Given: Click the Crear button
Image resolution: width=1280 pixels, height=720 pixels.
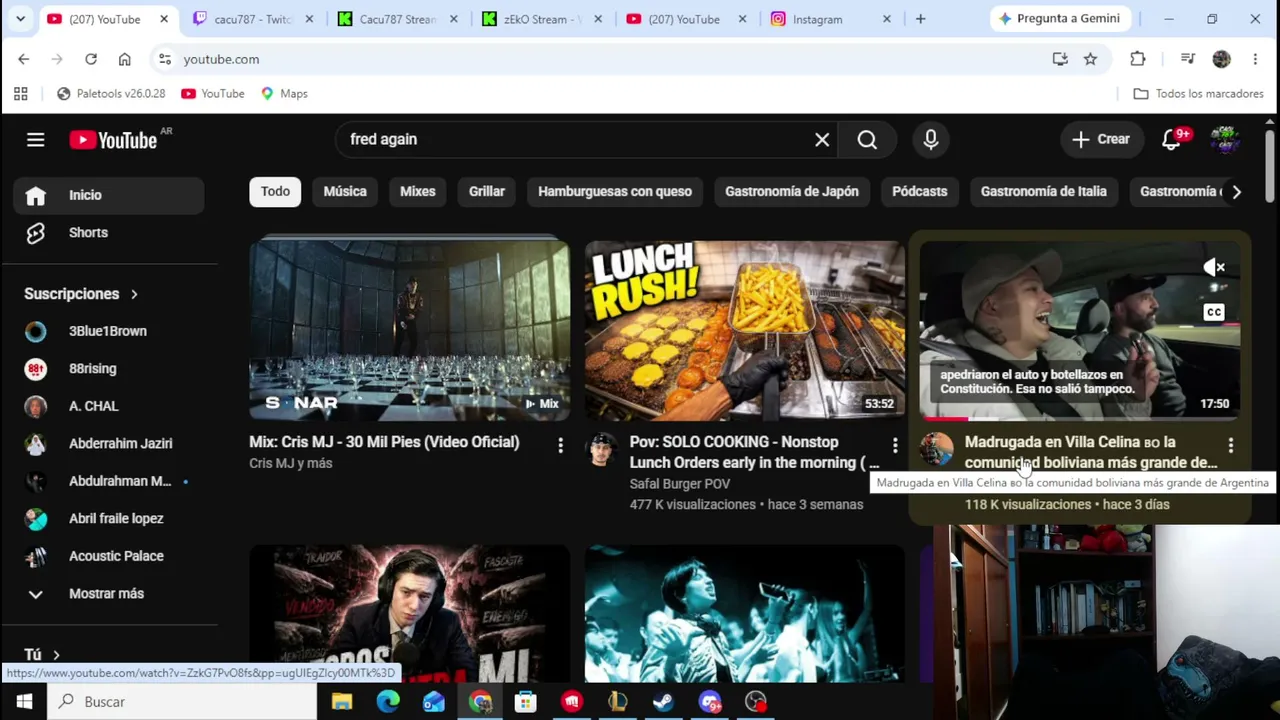Looking at the screenshot, I should click(1101, 140).
